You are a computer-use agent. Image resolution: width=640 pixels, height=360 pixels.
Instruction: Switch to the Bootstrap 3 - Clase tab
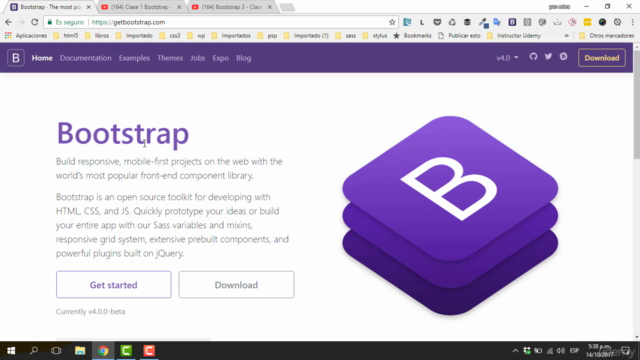click(231, 7)
